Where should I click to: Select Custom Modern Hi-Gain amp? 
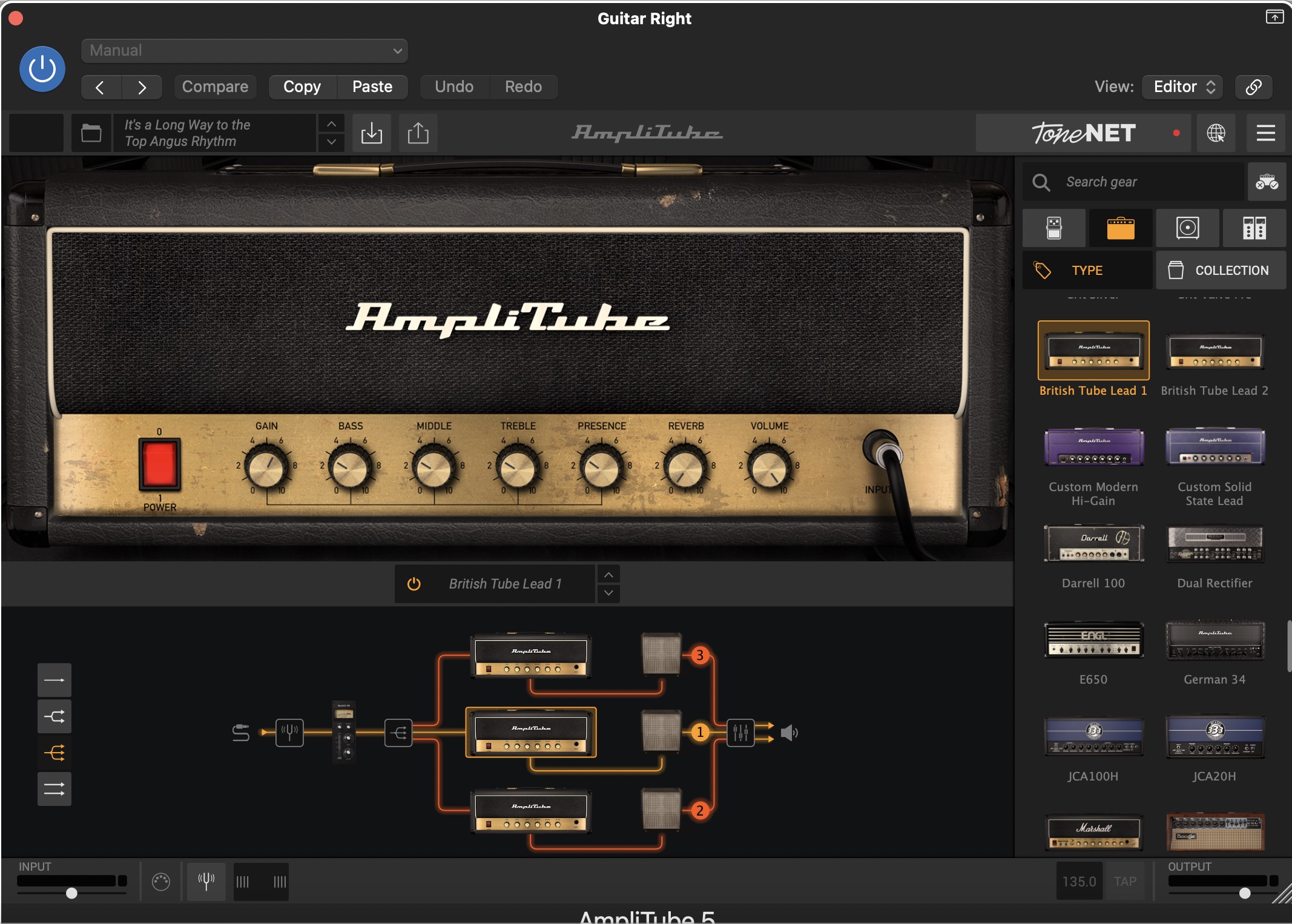[1093, 447]
